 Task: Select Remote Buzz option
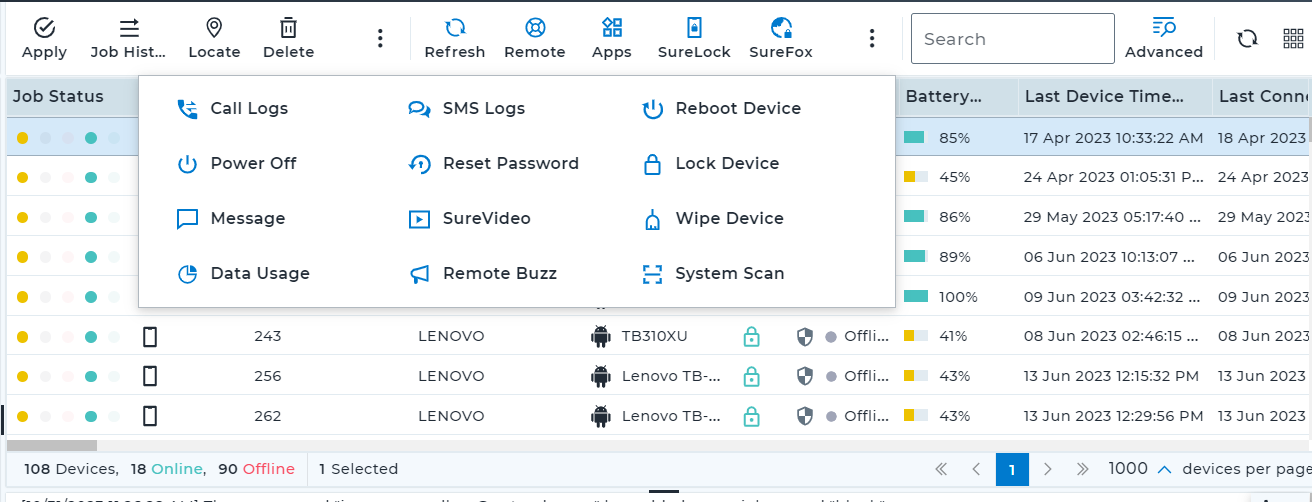coord(482,273)
